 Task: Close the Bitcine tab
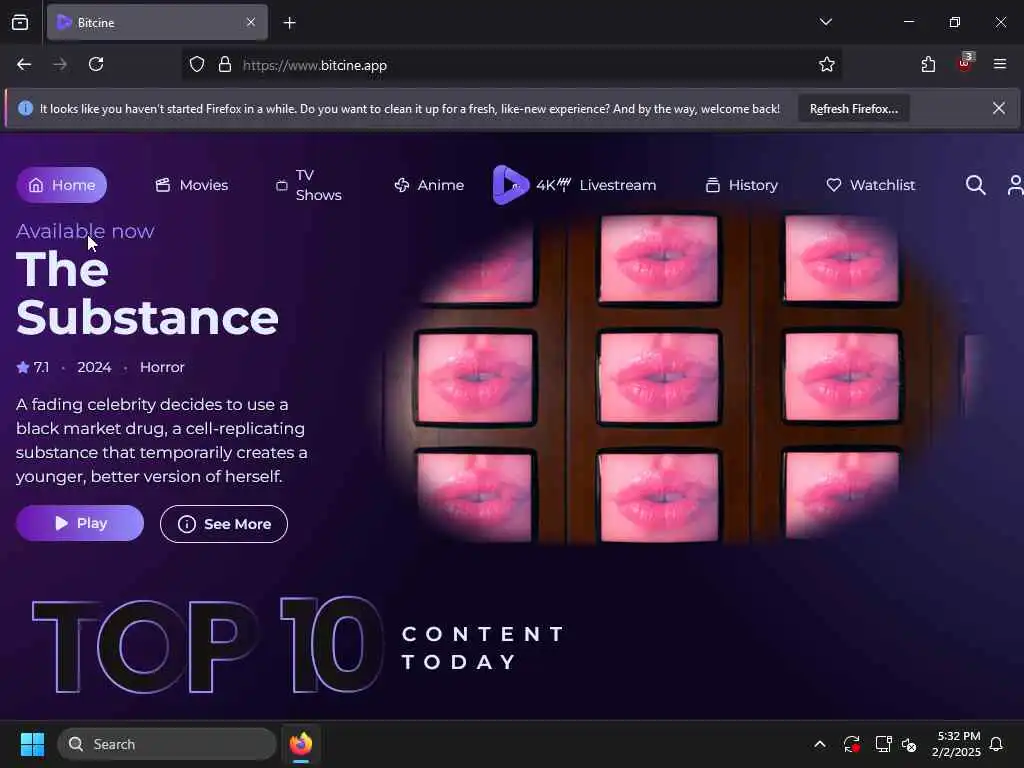pos(251,23)
